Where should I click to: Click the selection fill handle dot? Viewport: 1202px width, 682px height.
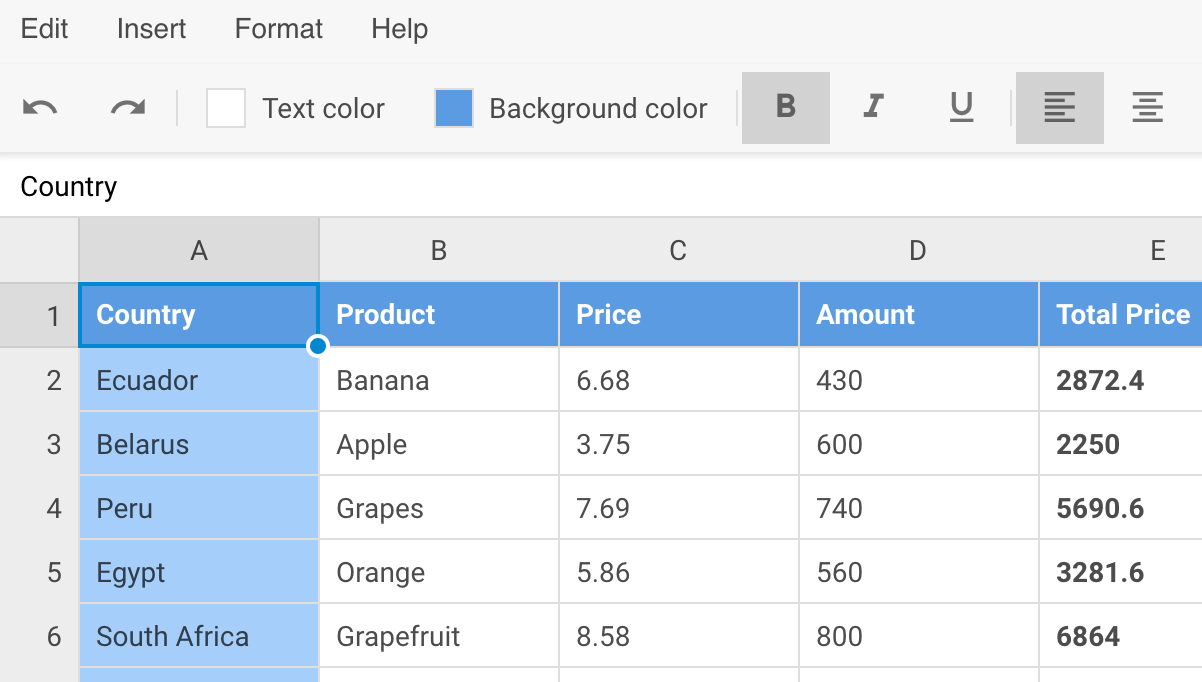tap(318, 346)
